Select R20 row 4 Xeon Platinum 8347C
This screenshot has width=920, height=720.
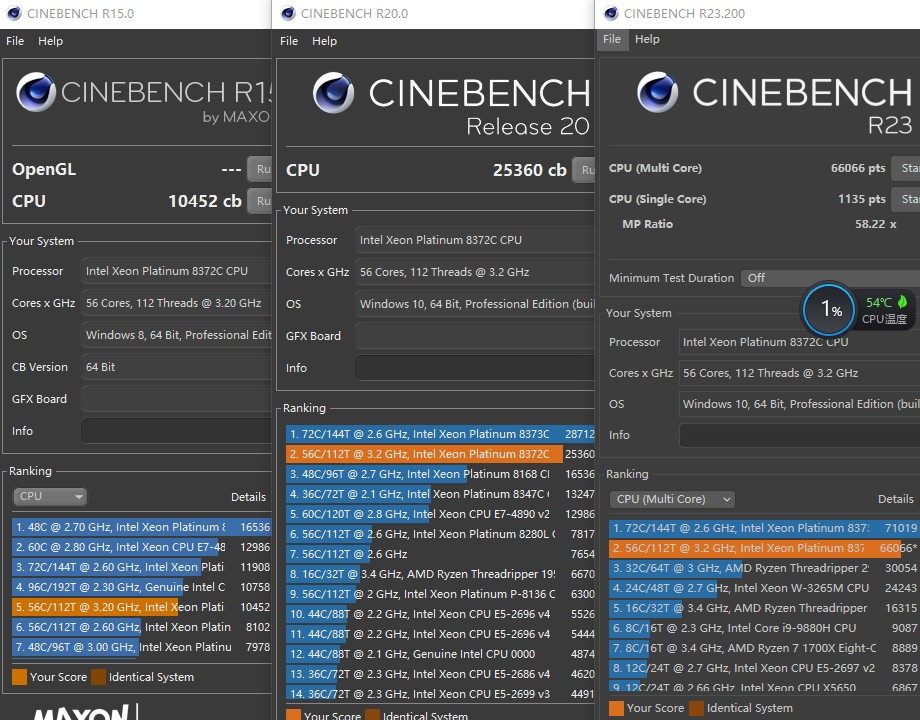(441, 494)
